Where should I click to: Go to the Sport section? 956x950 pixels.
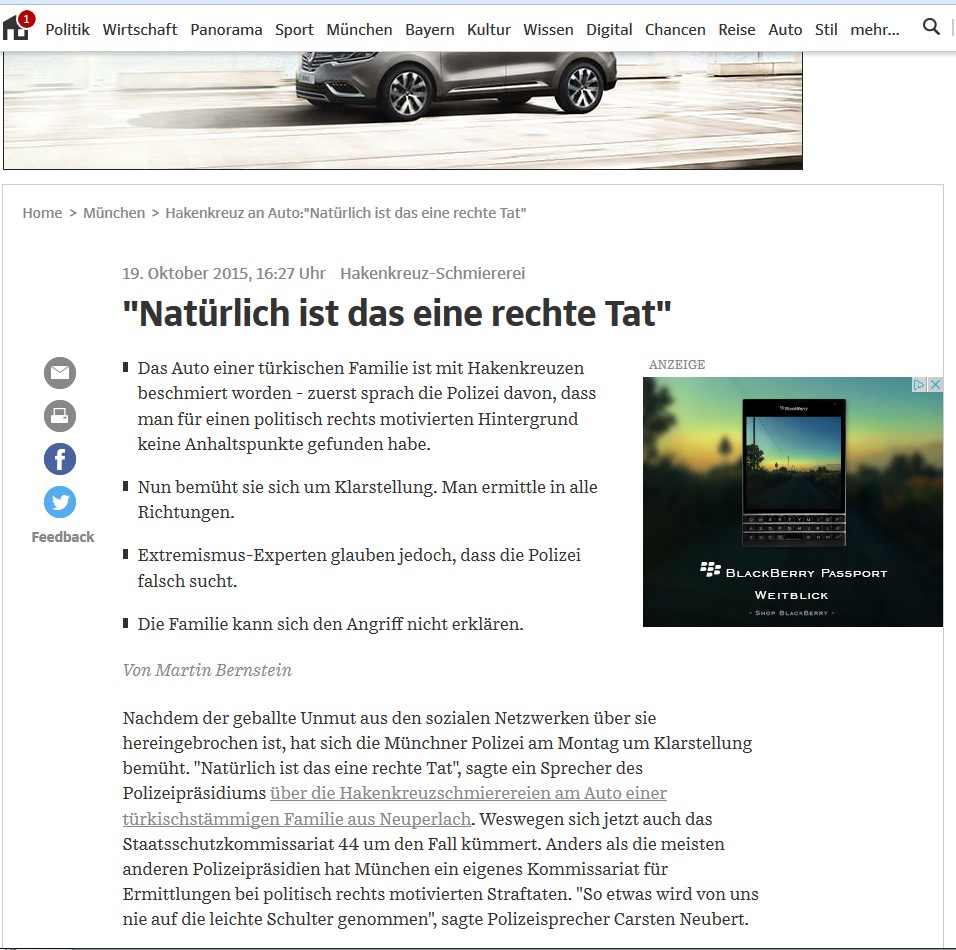(x=294, y=29)
